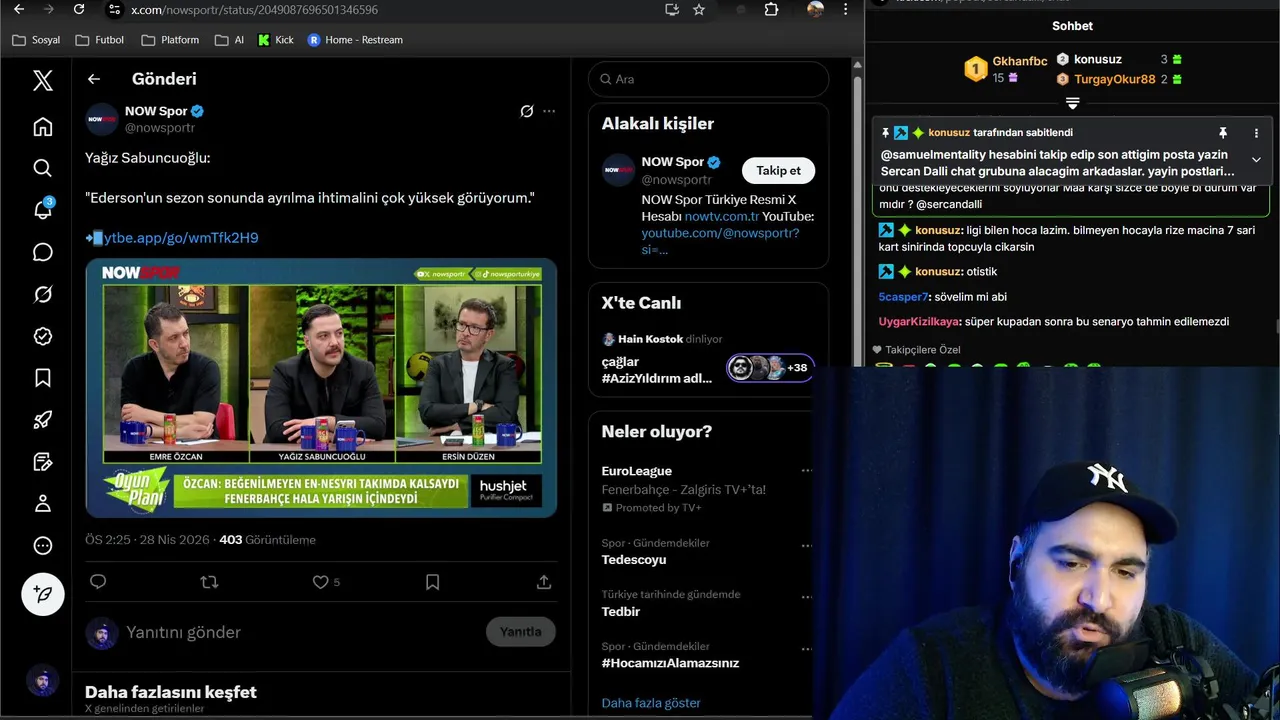Viewport: 1280px width, 720px height.
Task: Bookmark the NOW Spor post
Action: pyautogui.click(x=432, y=581)
